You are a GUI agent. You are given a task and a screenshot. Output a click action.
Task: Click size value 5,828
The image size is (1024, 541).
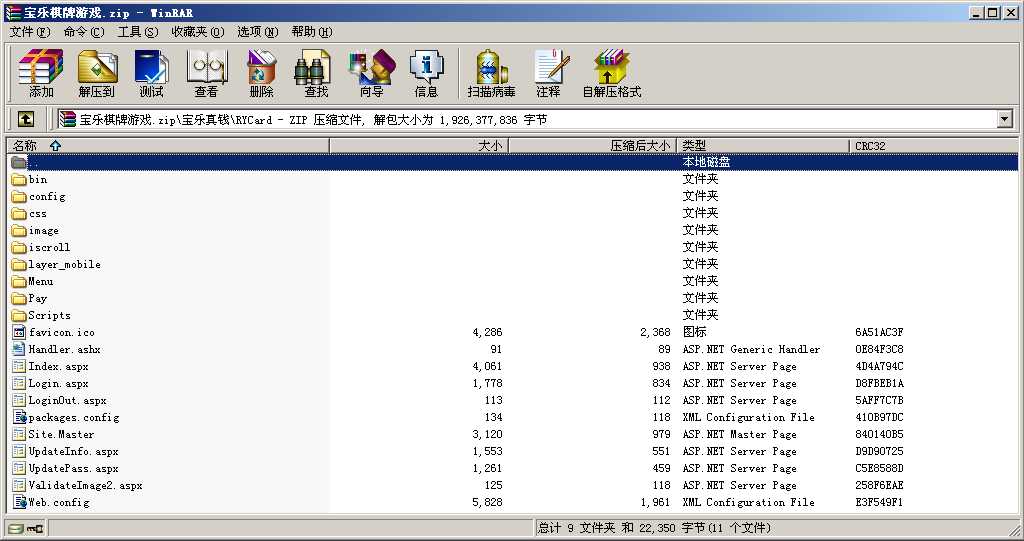tap(487, 502)
